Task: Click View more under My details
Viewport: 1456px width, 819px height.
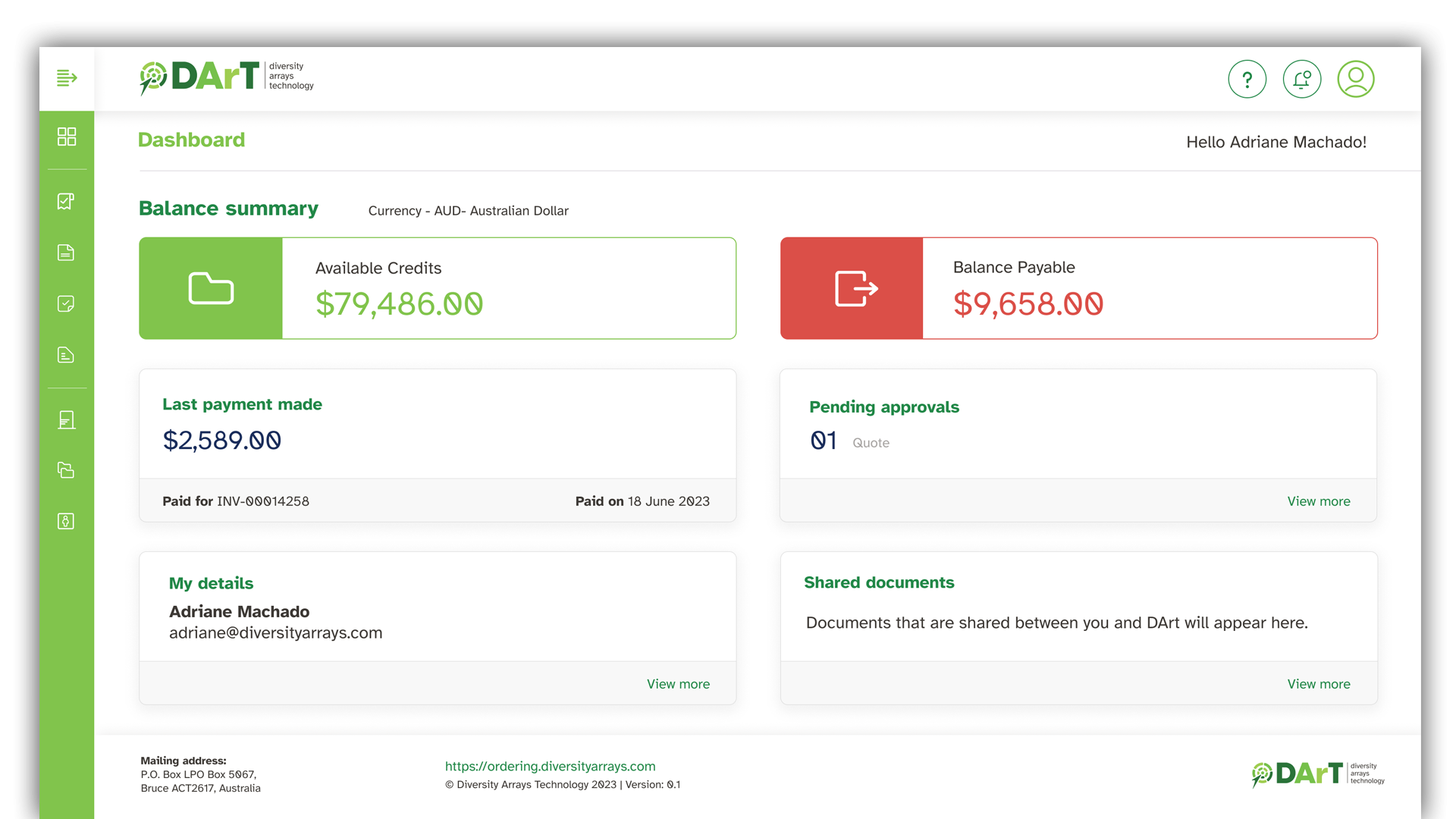Action: coord(678,684)
